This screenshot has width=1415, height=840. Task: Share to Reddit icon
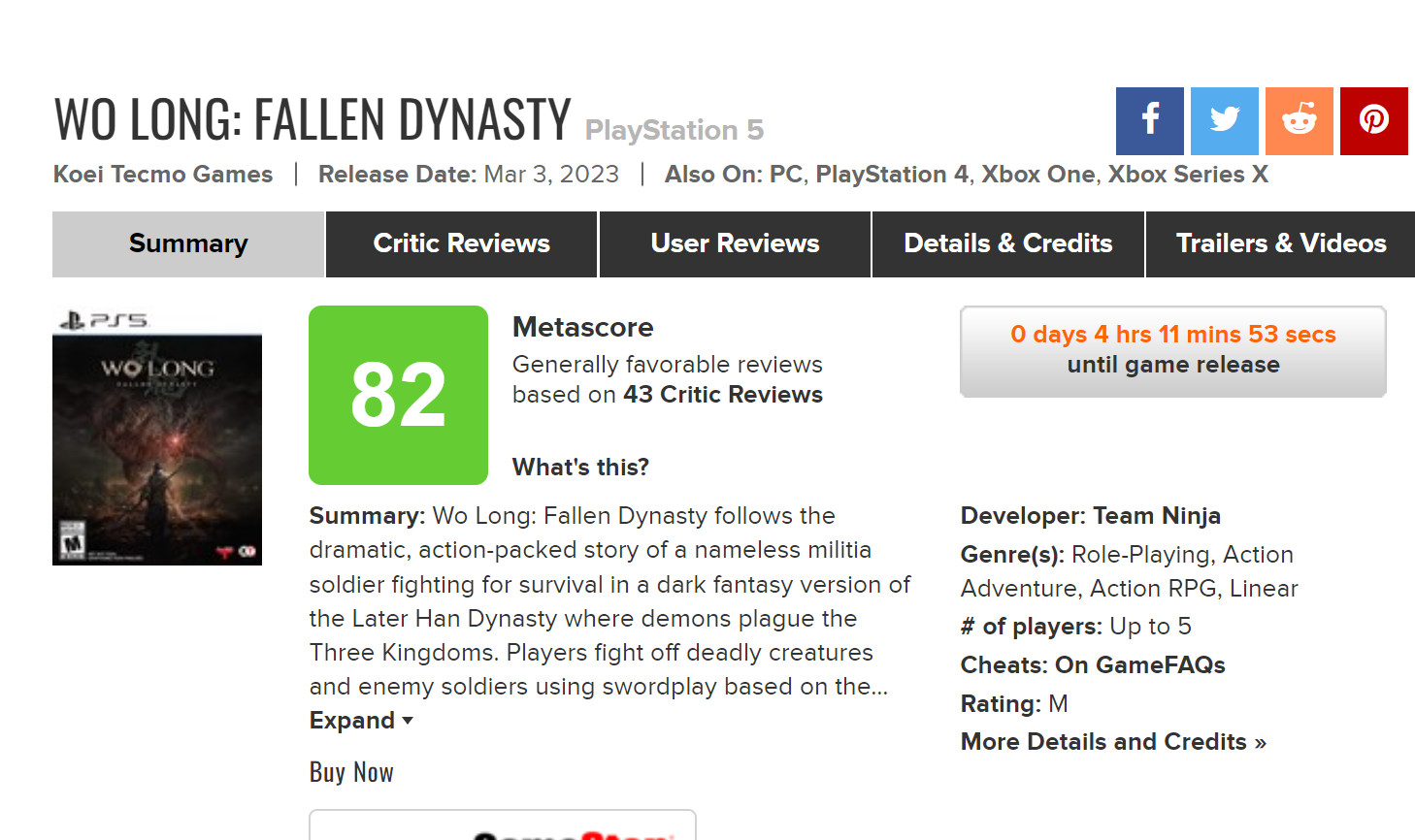1300,121
